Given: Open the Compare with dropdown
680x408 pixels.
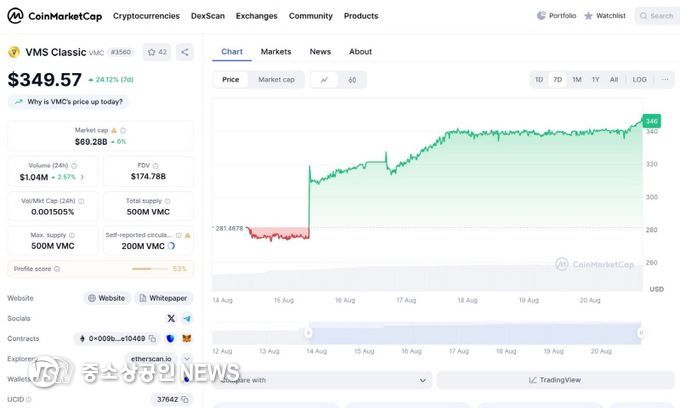Looking at the screenshot, I should click(x=322, y=380).
